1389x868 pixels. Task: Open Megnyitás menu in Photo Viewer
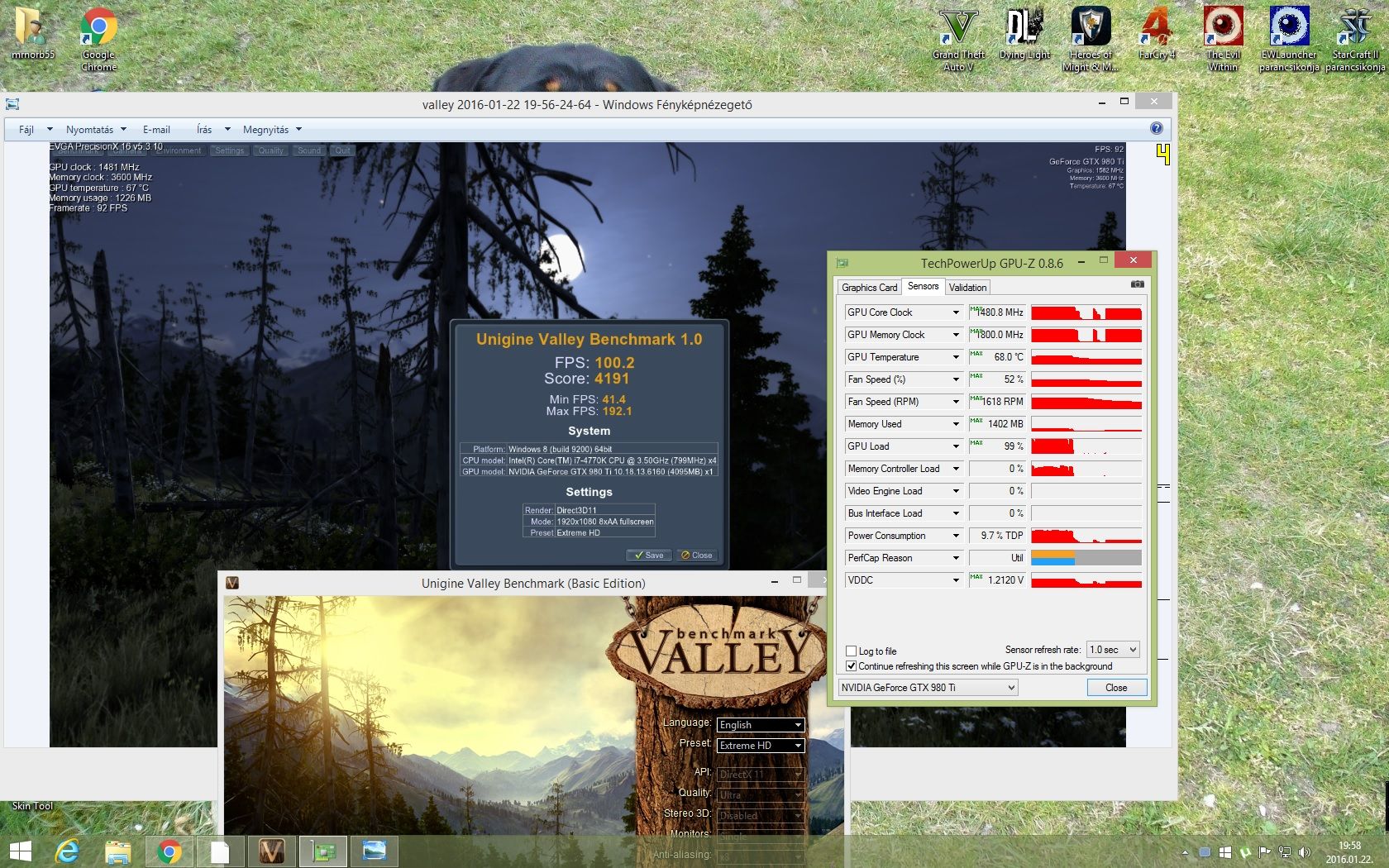pos(272,130)
